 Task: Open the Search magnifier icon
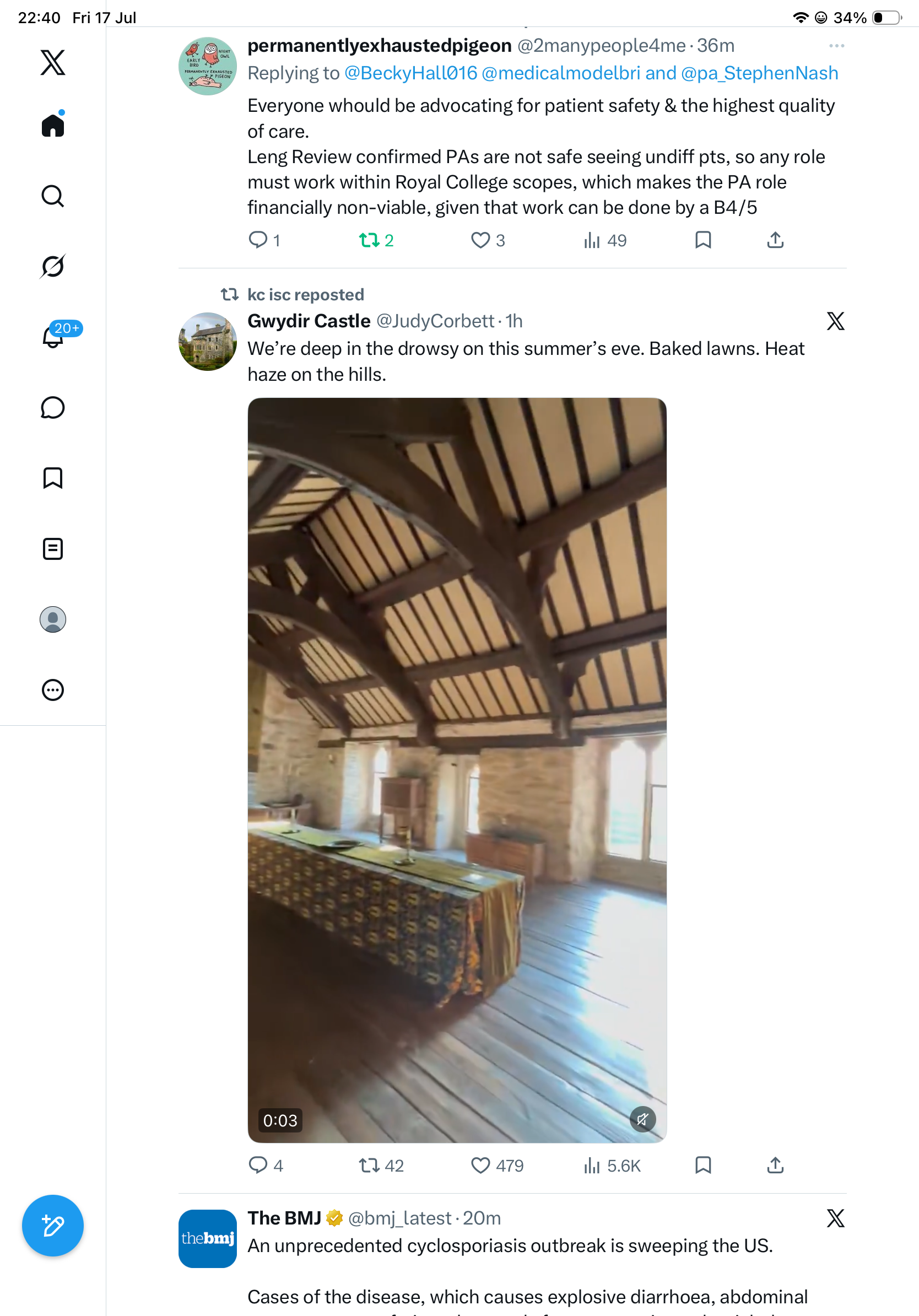(53, 196)
